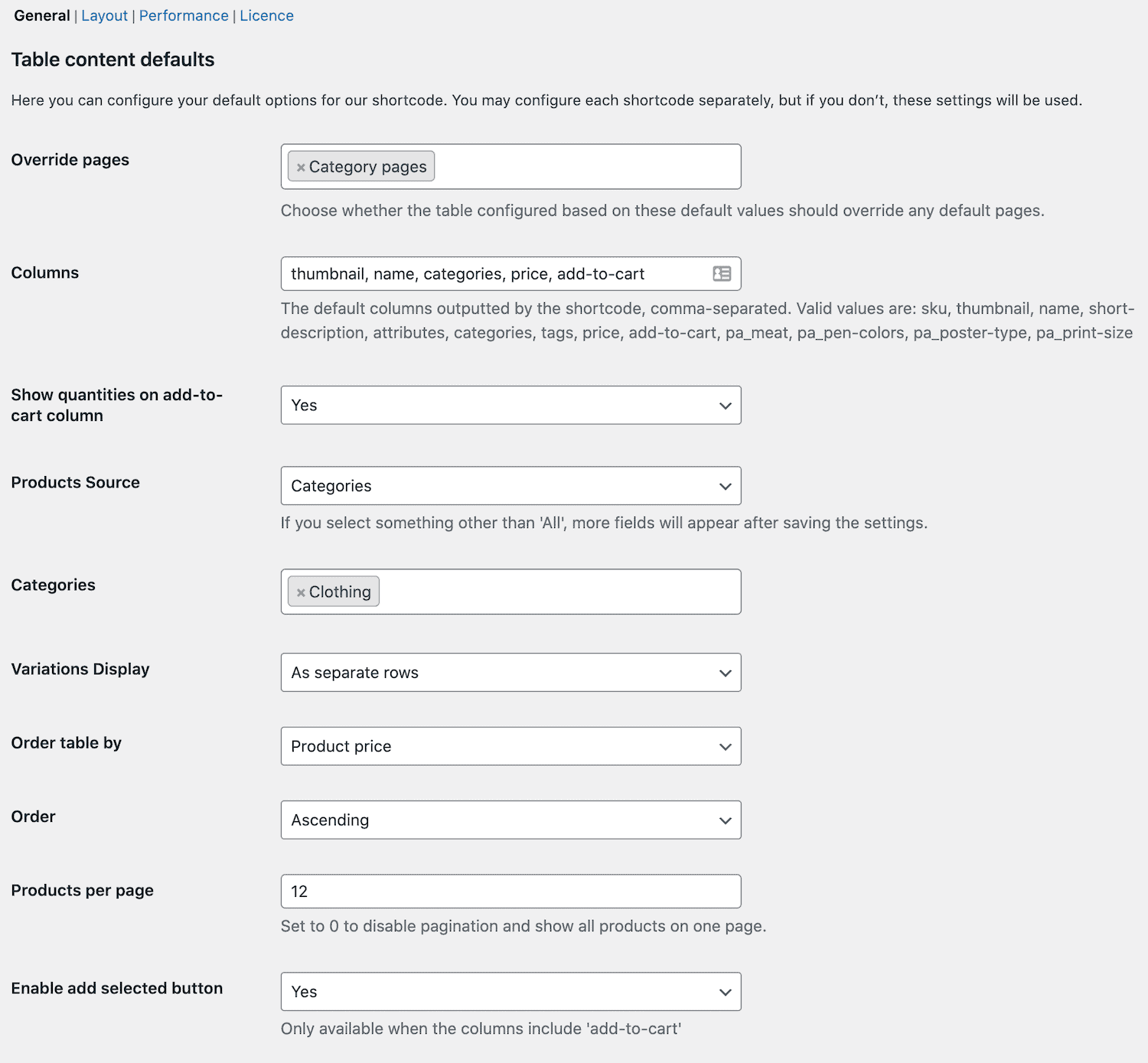Open the Layout settings tab
The height and width of the screenshot is (1063, 1148).
[x=105, y=15]
